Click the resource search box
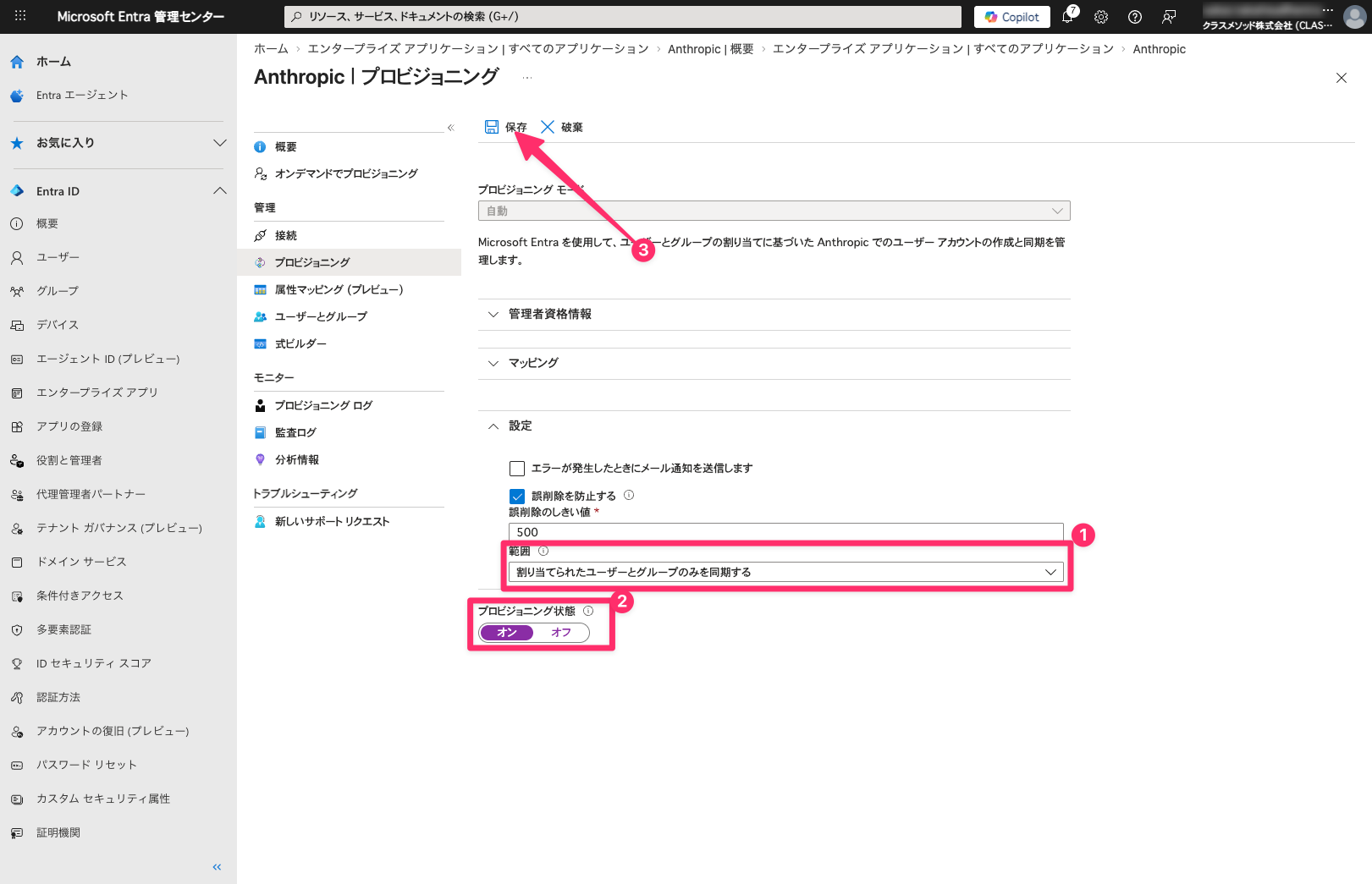The height and width of the screenshot is (884, 1372). [x=623, y=17]
